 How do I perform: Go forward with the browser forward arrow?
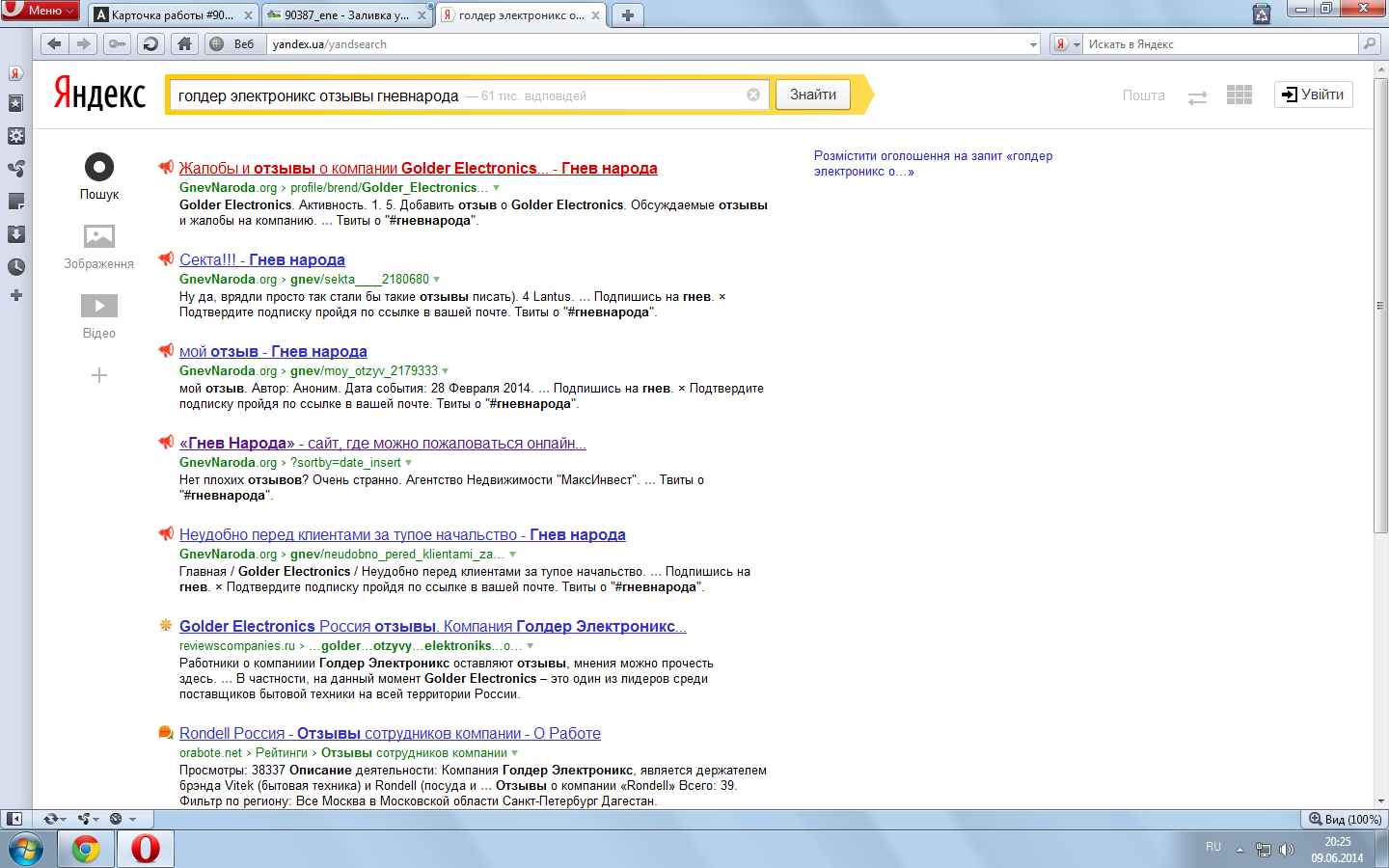point(84,43)
